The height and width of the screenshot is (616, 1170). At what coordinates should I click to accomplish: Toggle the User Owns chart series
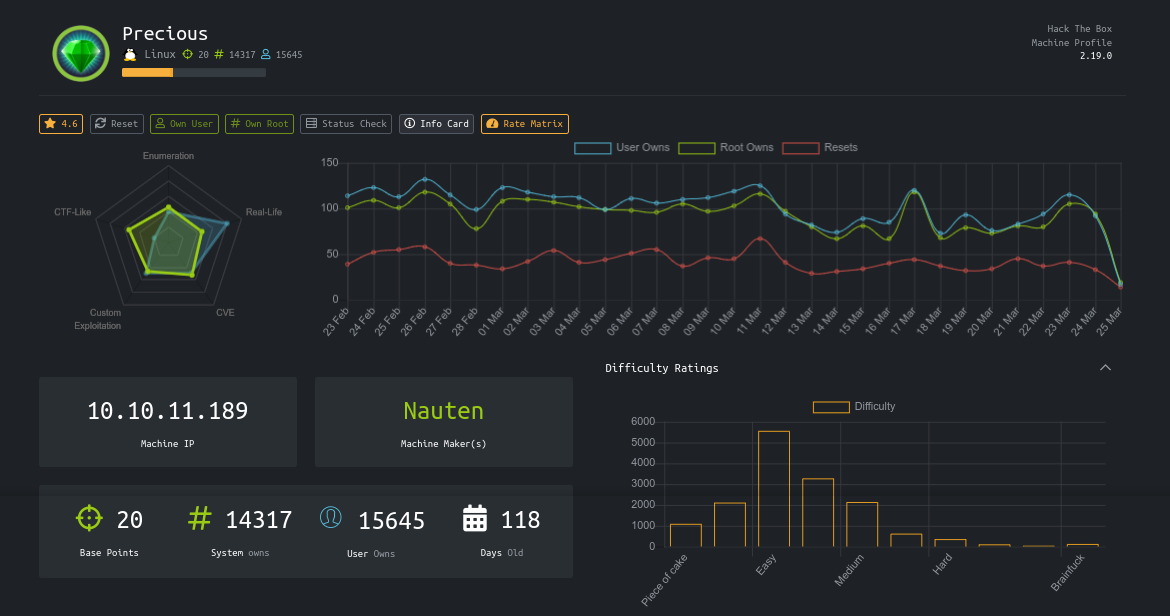pyautogui.click(x=622, y=148)
